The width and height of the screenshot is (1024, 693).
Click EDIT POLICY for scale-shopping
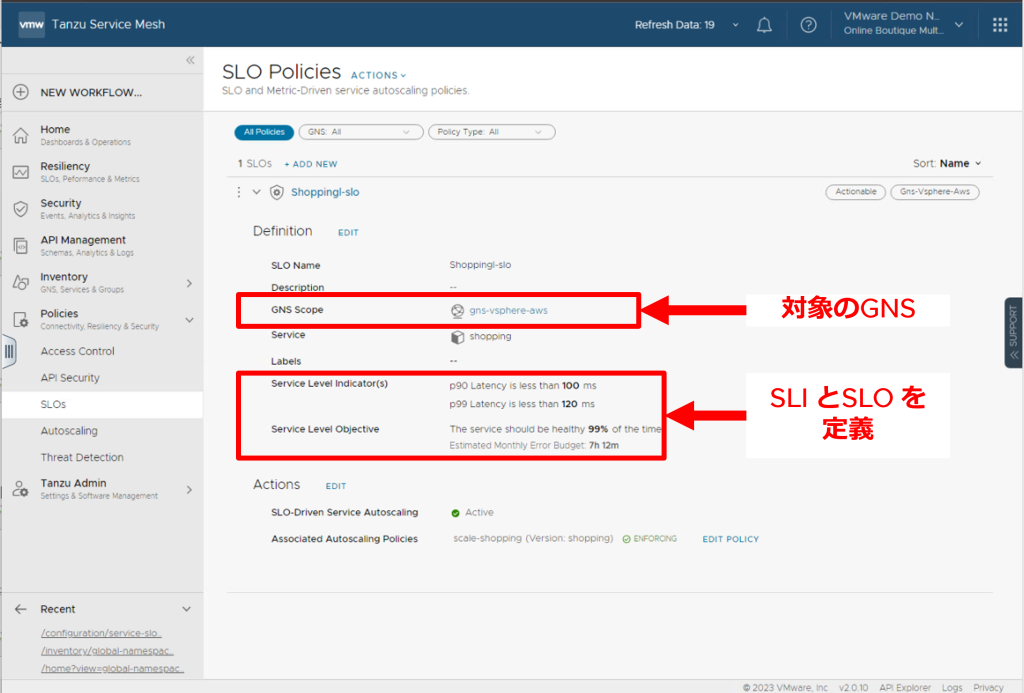point(731,540)
